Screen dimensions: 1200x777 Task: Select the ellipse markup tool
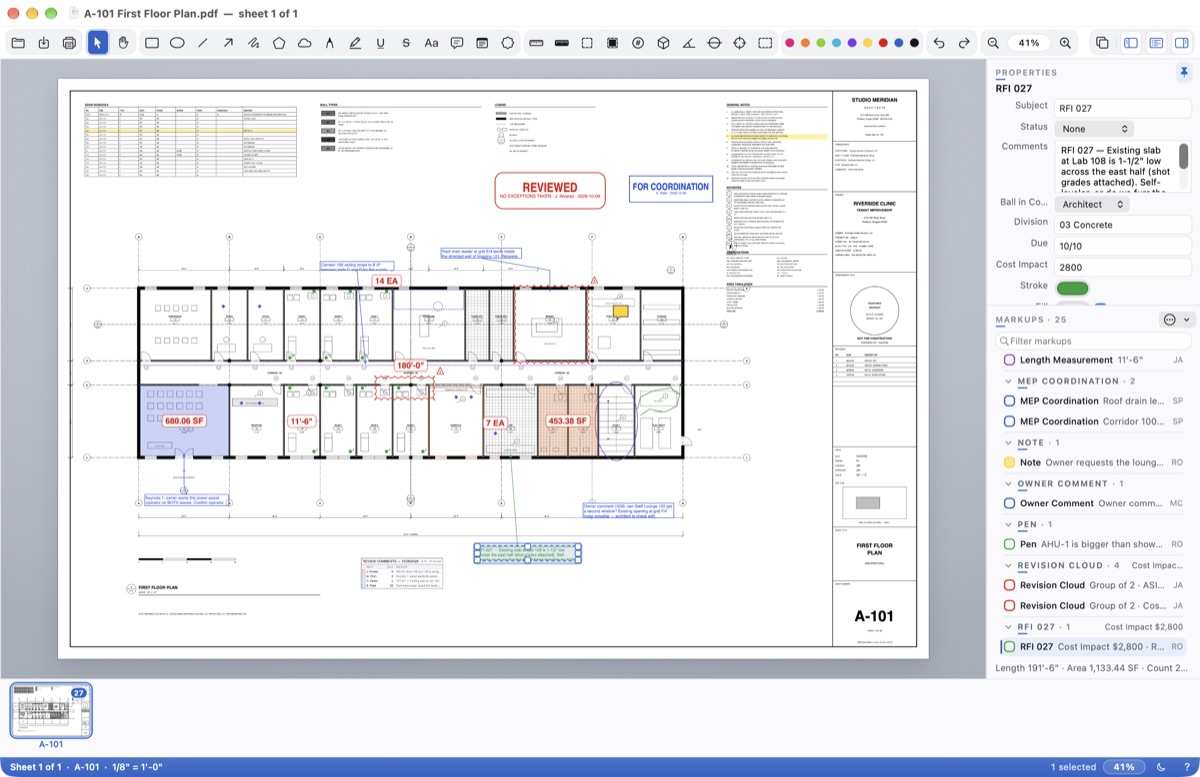coord(177,43)
